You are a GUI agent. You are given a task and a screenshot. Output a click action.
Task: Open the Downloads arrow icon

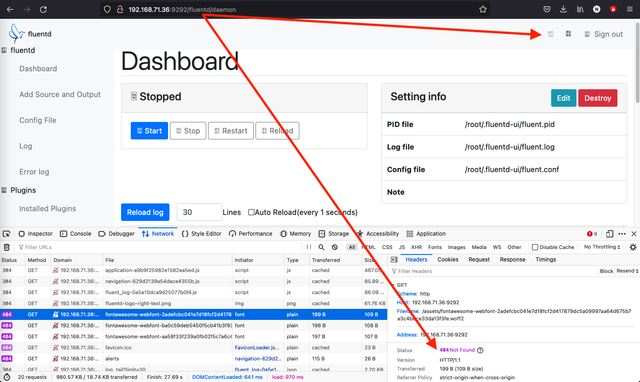click(x=563, y=9)
